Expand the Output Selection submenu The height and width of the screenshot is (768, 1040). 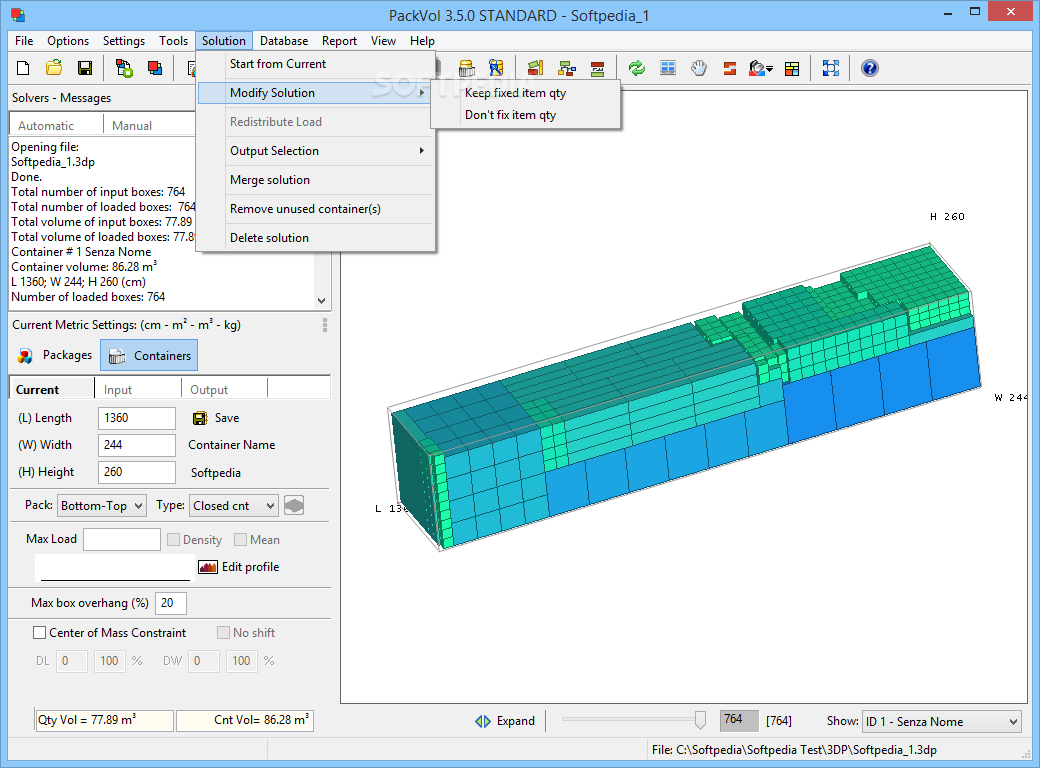pyautogui.click(x=316, y=151)
